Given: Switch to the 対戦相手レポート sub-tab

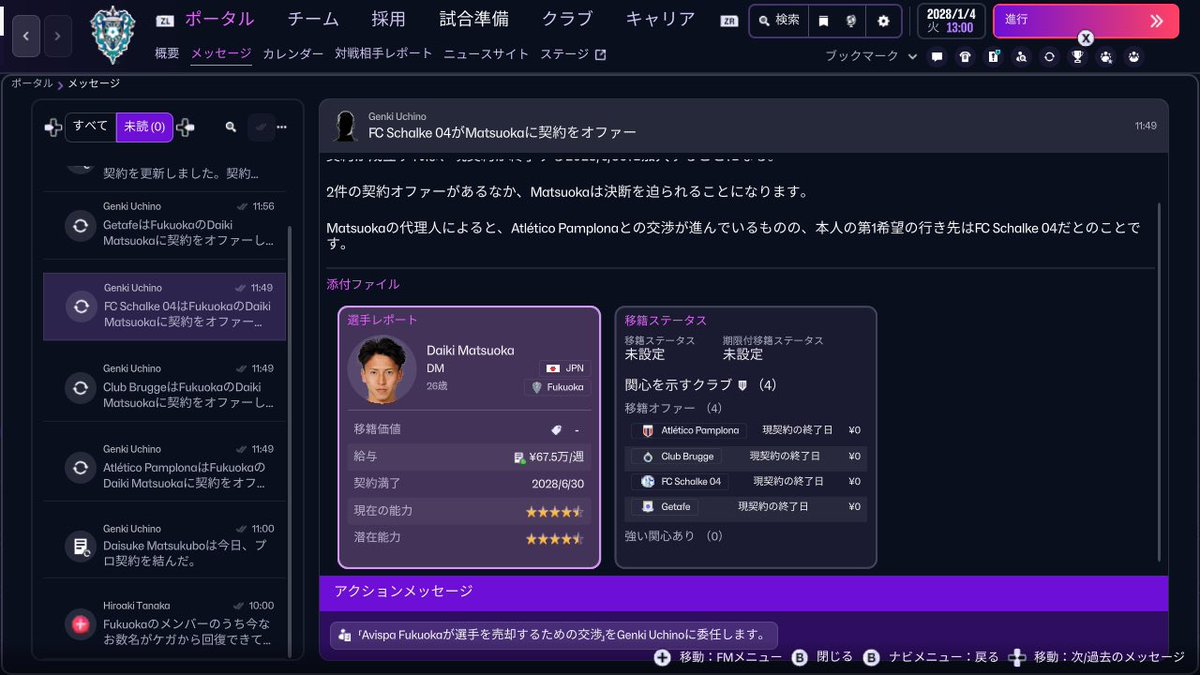Looking at the screenshot, I should tap(384, 54).
